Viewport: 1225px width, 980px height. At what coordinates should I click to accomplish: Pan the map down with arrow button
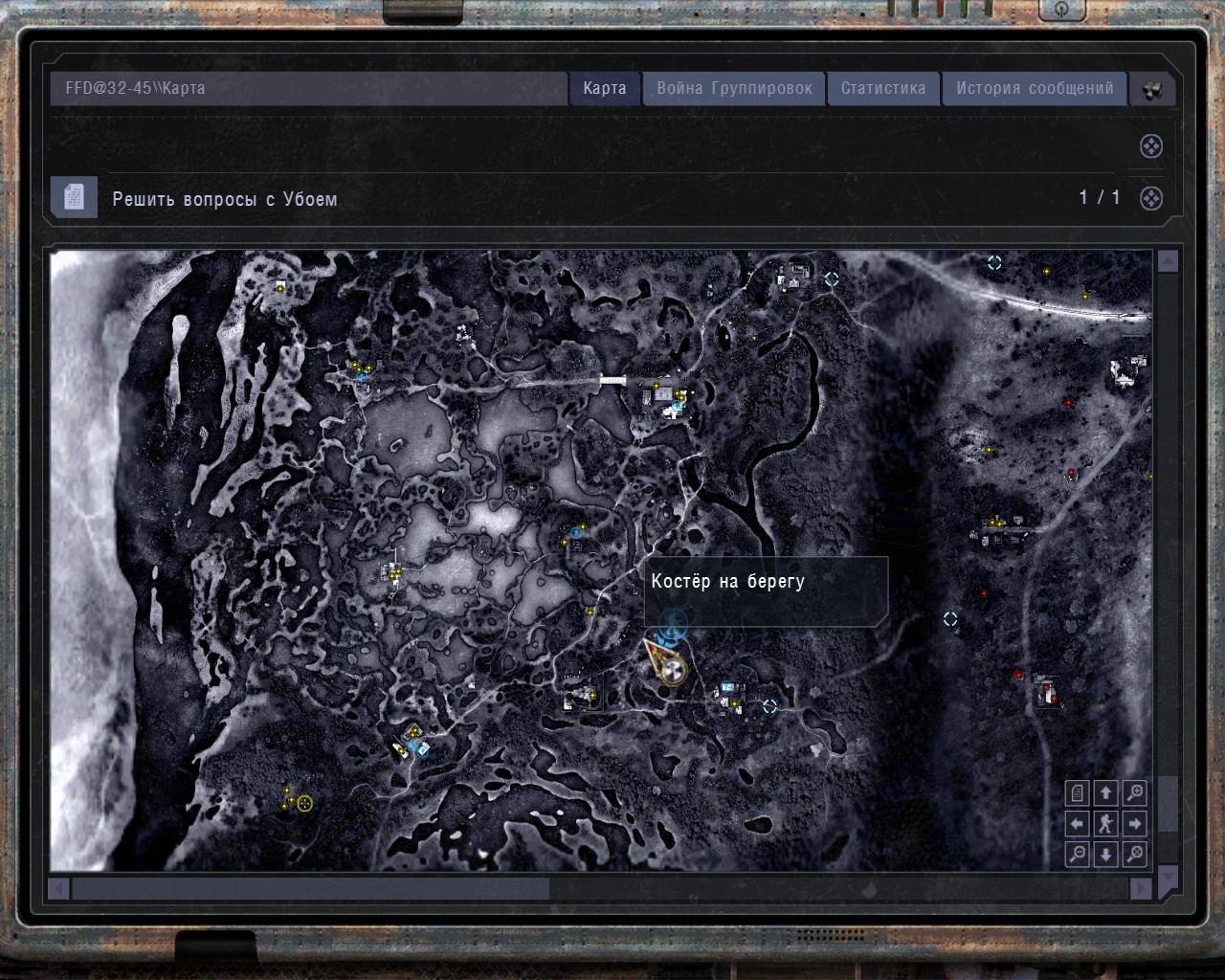pyautogui.click(x=1106, y=853)
